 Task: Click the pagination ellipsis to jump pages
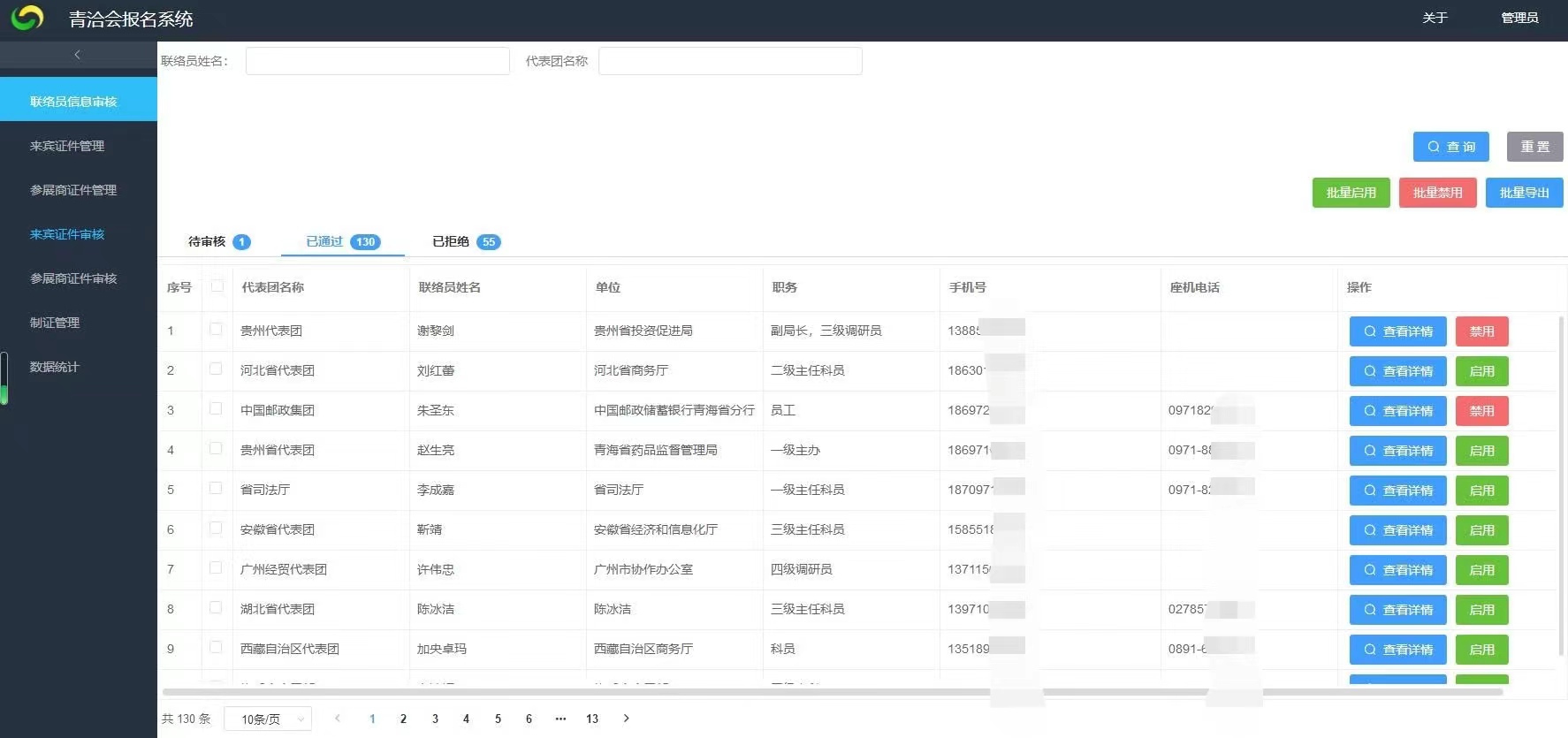(560, 719)
